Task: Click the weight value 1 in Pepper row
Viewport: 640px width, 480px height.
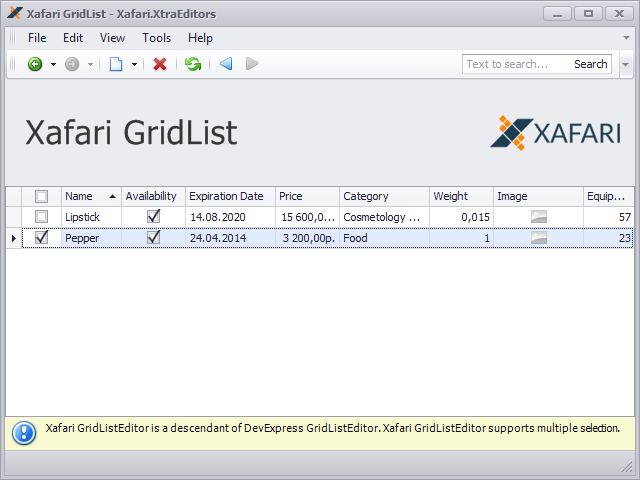Action: point(461,238)
